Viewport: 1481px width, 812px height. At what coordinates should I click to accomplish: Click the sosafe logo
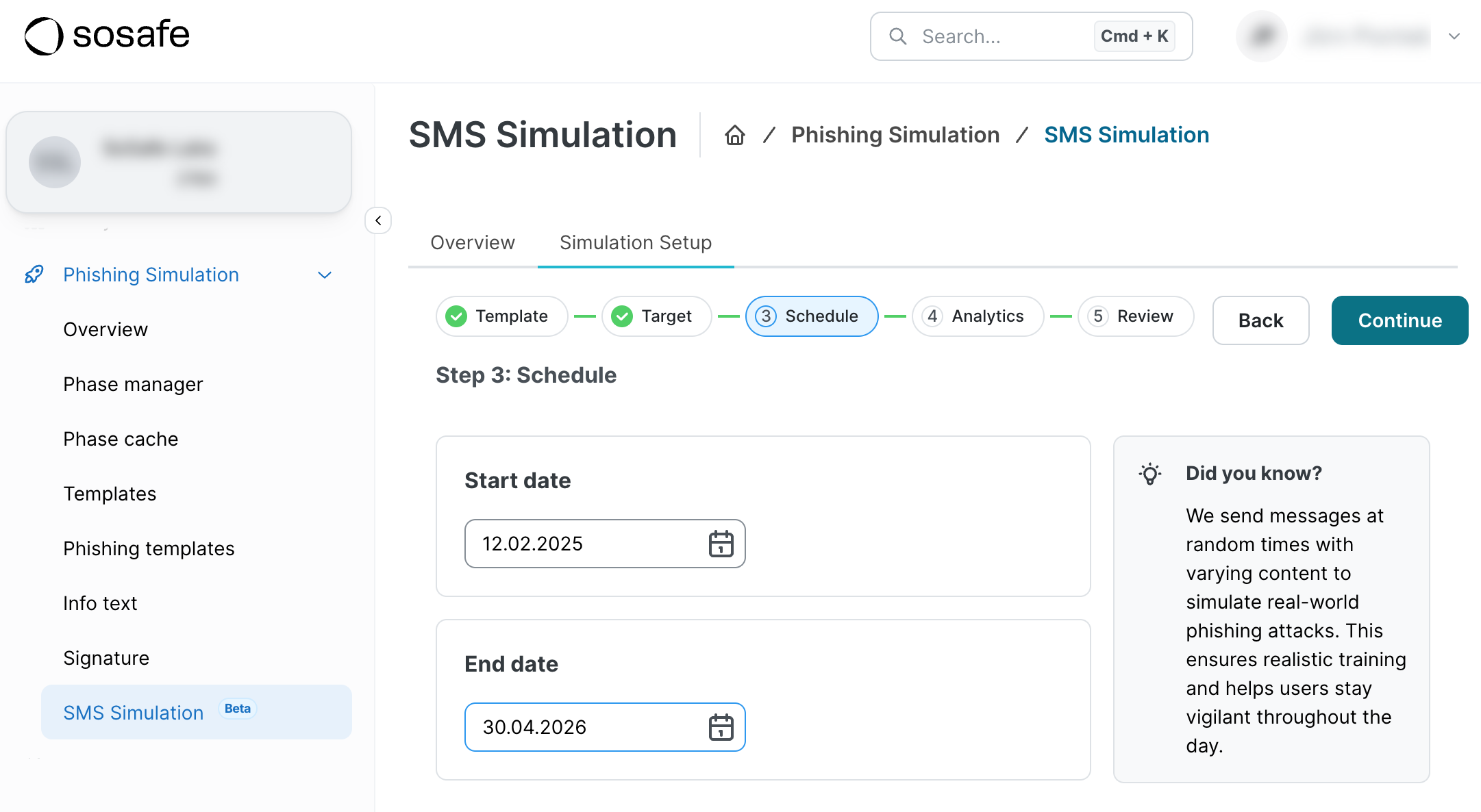tap(107, 35)
